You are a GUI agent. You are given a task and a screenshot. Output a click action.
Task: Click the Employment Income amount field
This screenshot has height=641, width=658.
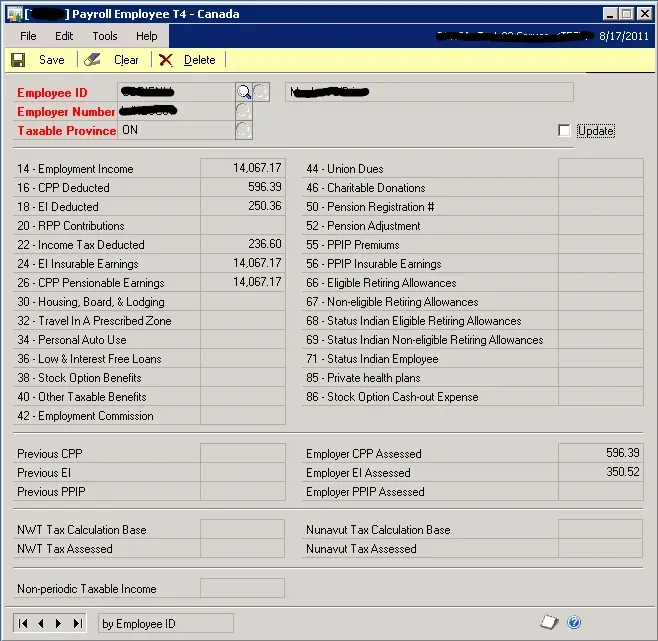tap(242, 168)
